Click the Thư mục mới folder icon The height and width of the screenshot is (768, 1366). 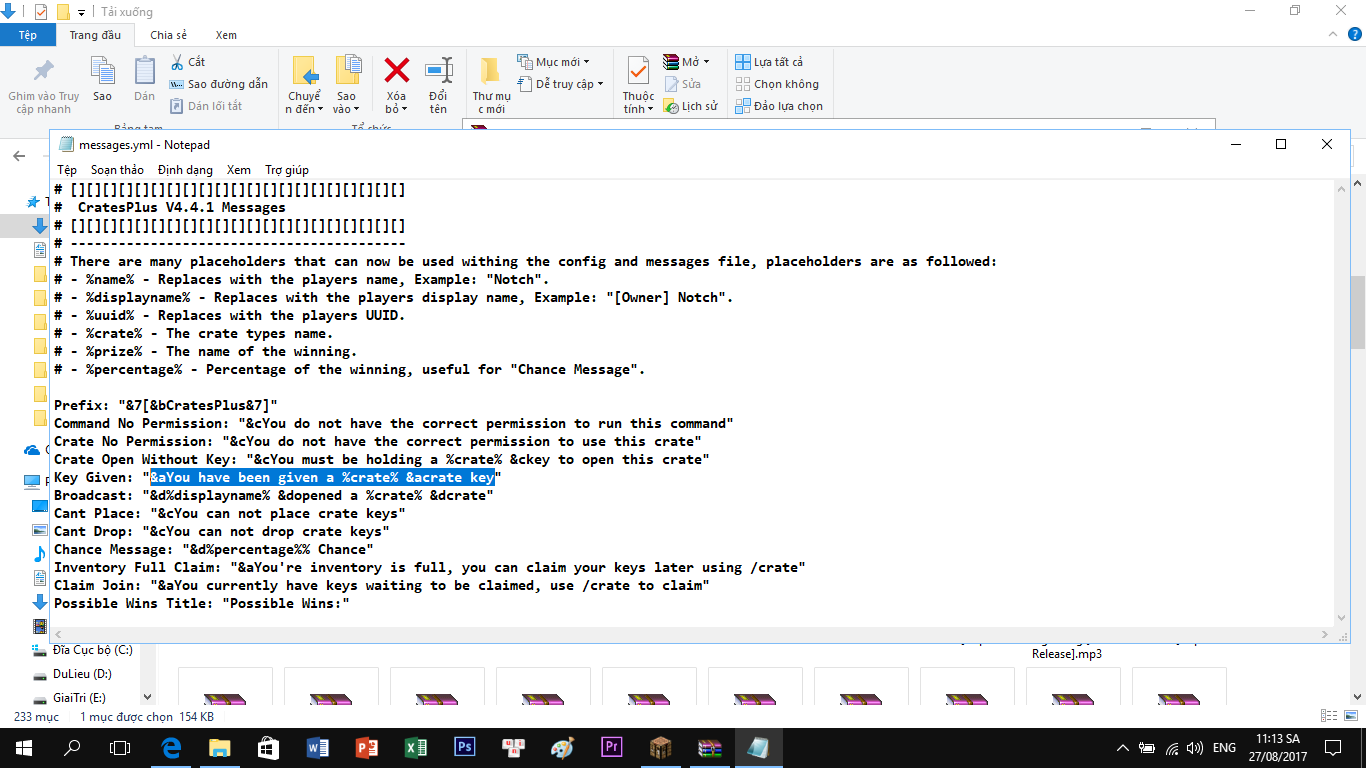click(490, 71)
